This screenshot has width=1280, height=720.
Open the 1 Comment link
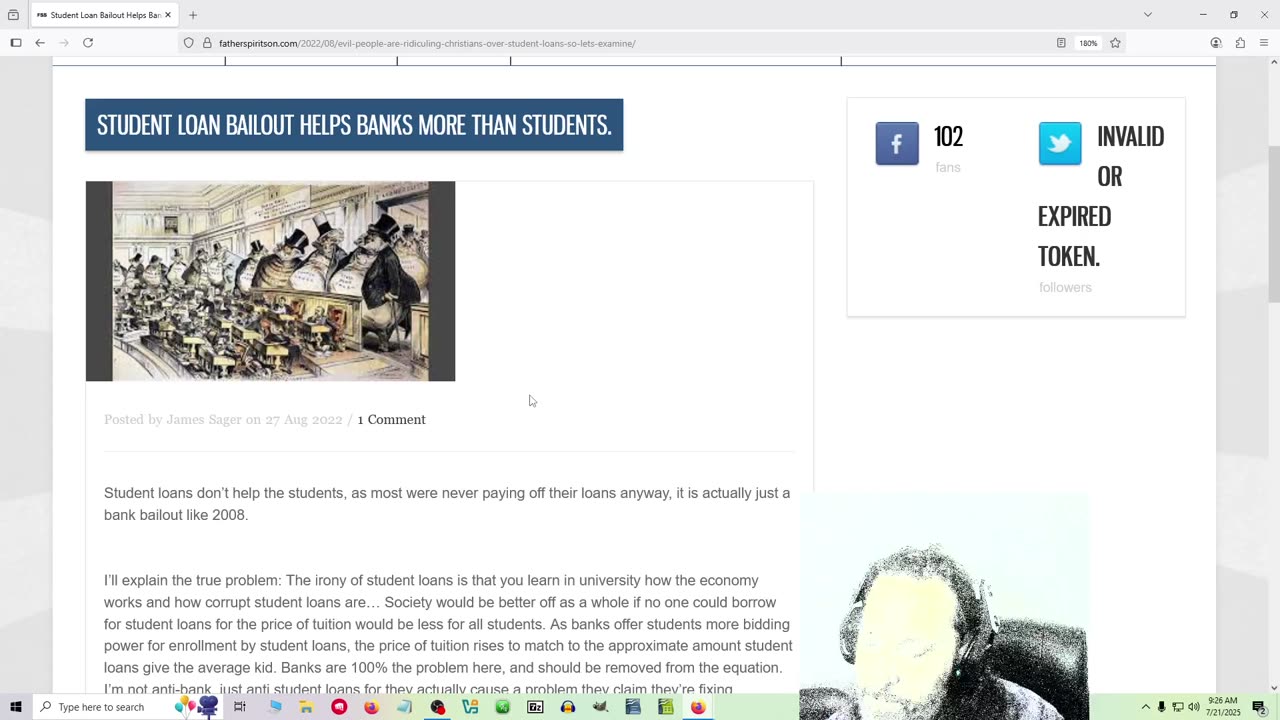(x=391, y=419)
